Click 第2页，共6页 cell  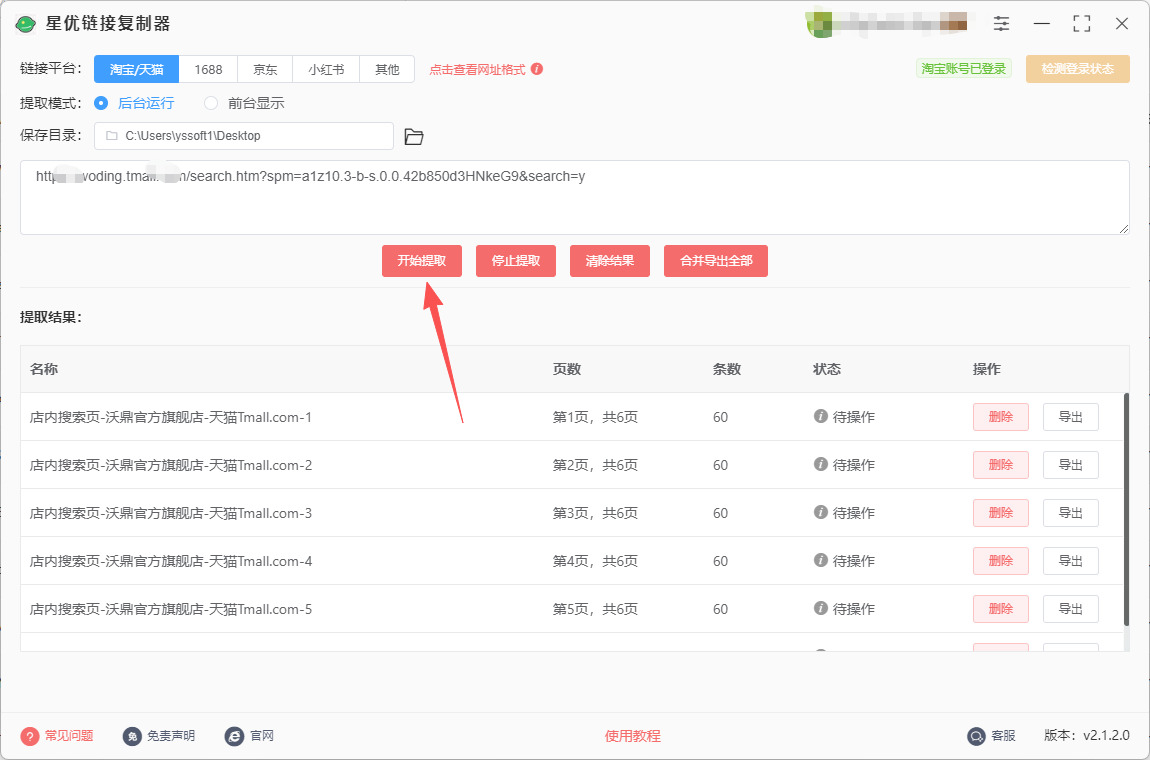coord(595,465)
